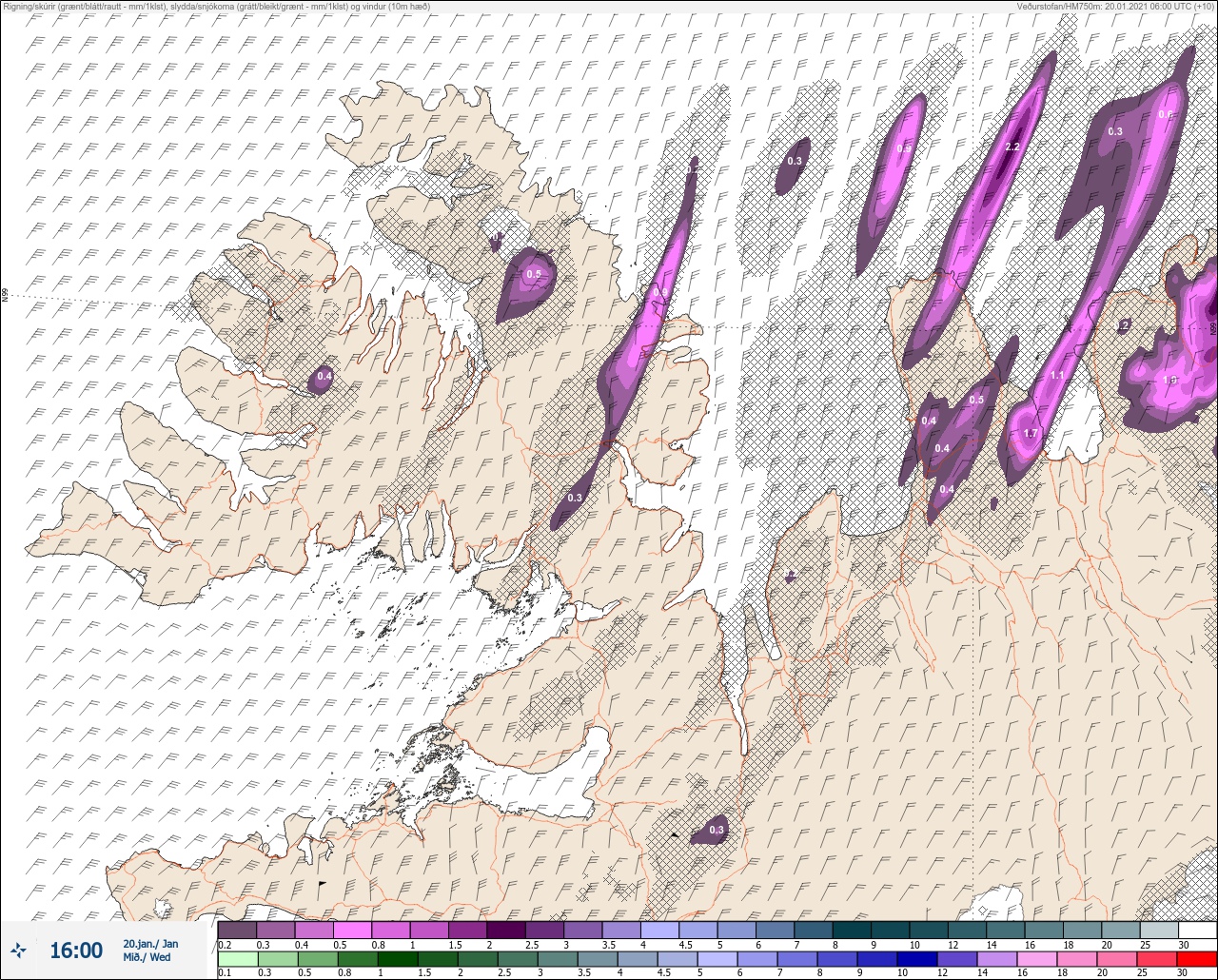Click top legend swatch between 8 and 9
The image size is (1218, 980).
852,930
